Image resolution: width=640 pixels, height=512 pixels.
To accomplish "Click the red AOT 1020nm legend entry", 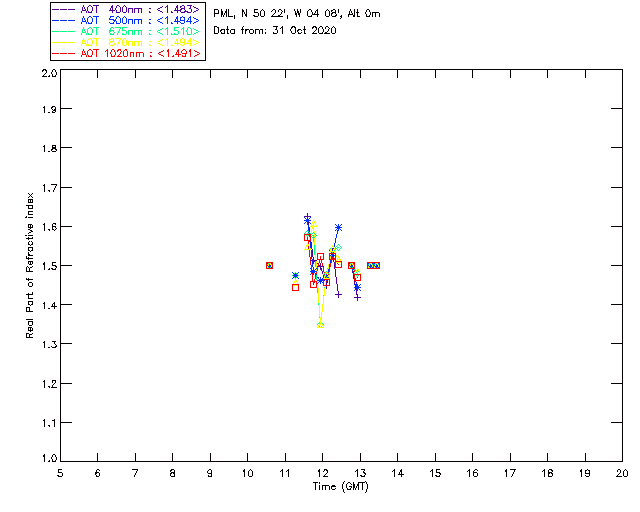I will click(x=126, y=53).
